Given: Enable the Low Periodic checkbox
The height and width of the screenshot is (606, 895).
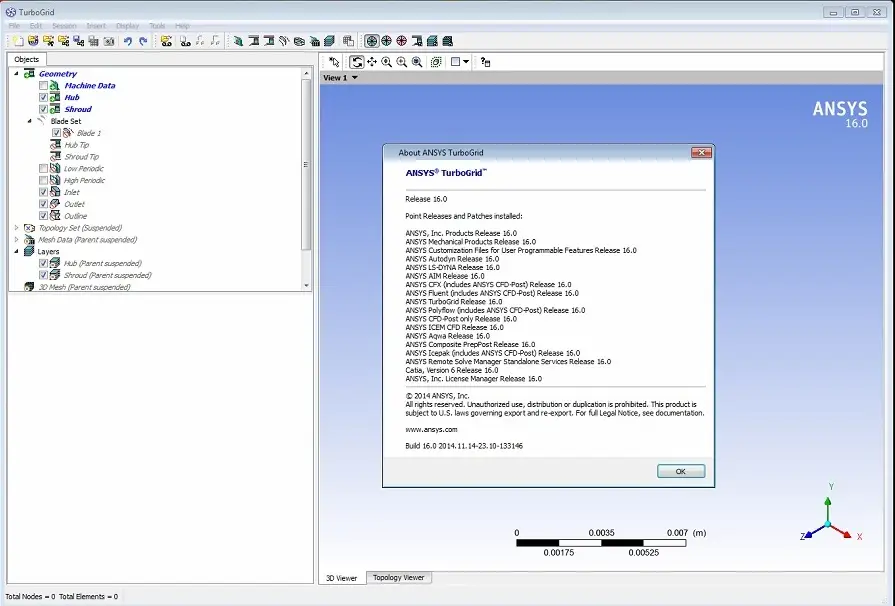Looking at the screenshot, I should coord(43,168).
